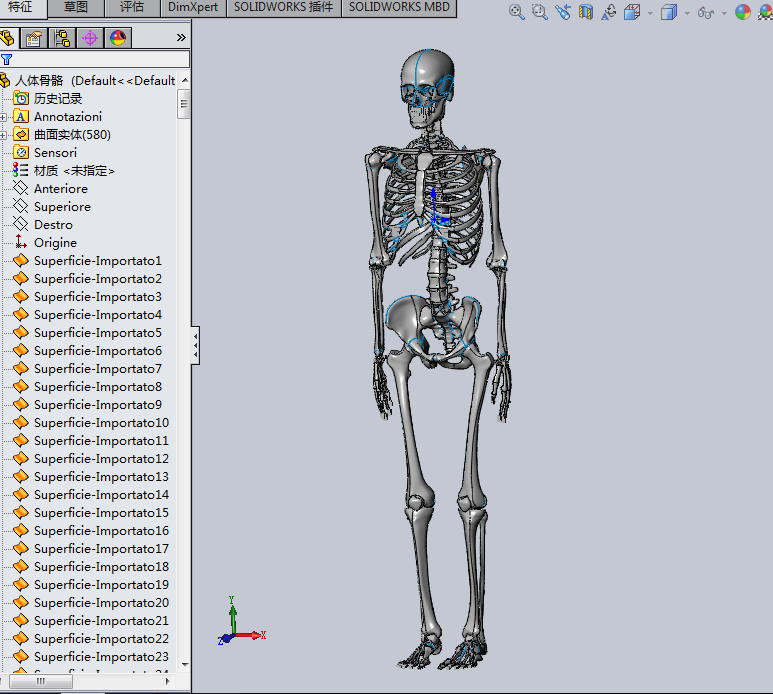This screenshot has height=694, width=773.
Task: Click Section View icon
Action: click(x=586, y=12)
